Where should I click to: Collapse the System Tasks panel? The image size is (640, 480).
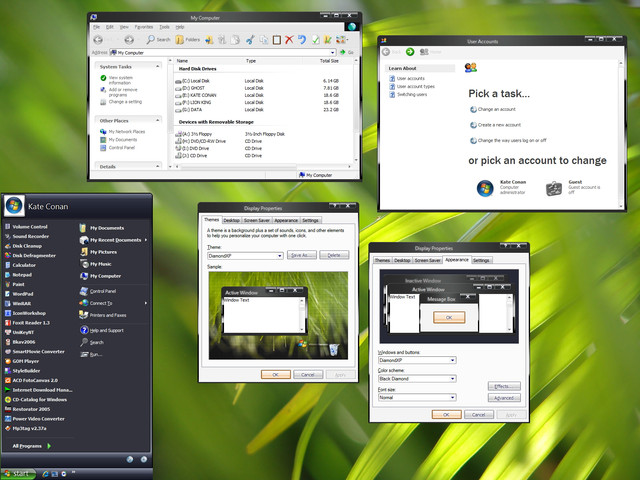158,67
